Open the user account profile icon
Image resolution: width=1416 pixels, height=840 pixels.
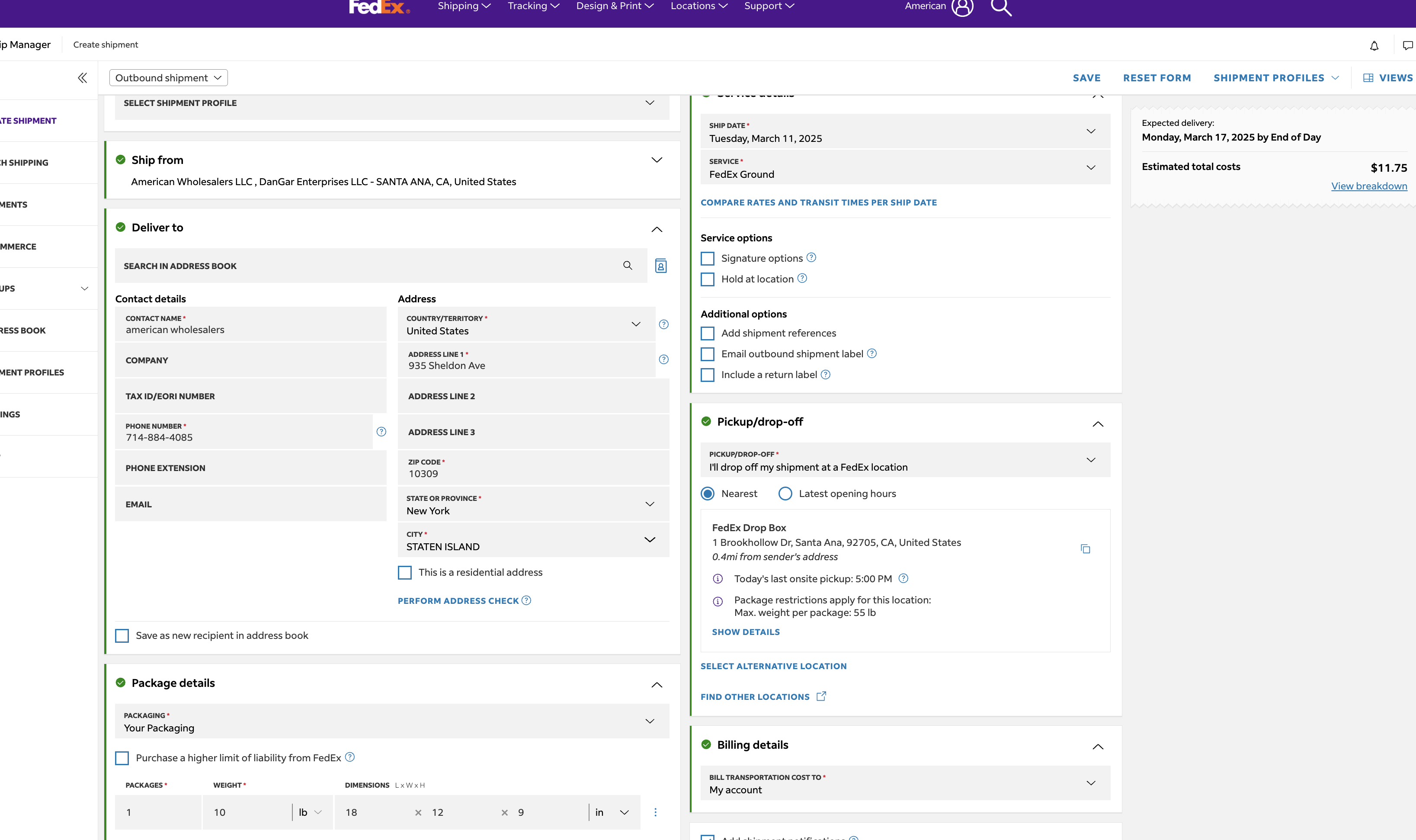pyautogui.click(x=962, y=7)
